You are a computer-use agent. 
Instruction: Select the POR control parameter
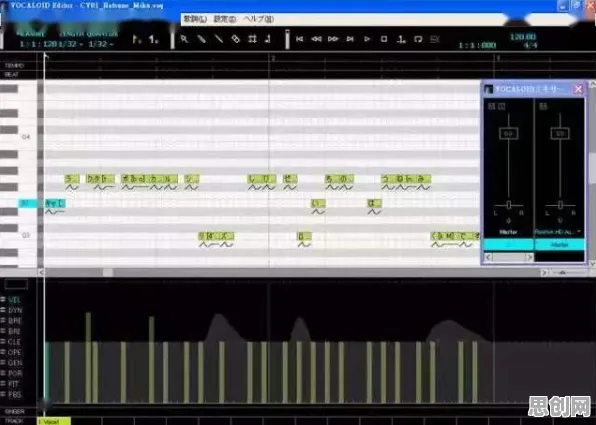[14, 373]
